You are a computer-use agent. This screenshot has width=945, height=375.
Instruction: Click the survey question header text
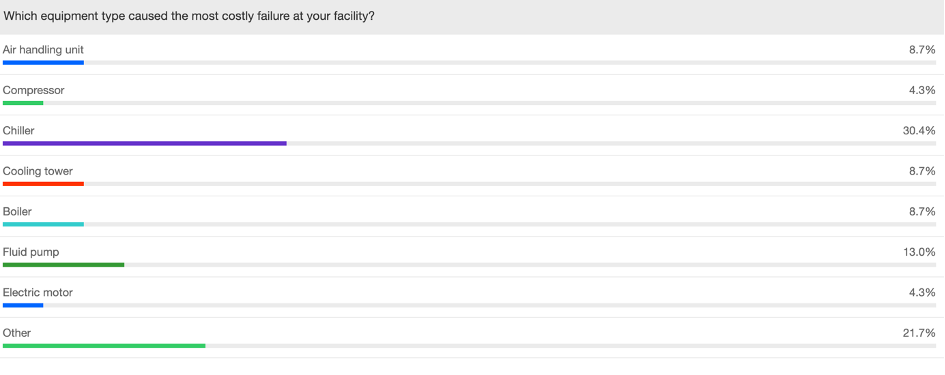click(189, 16)
